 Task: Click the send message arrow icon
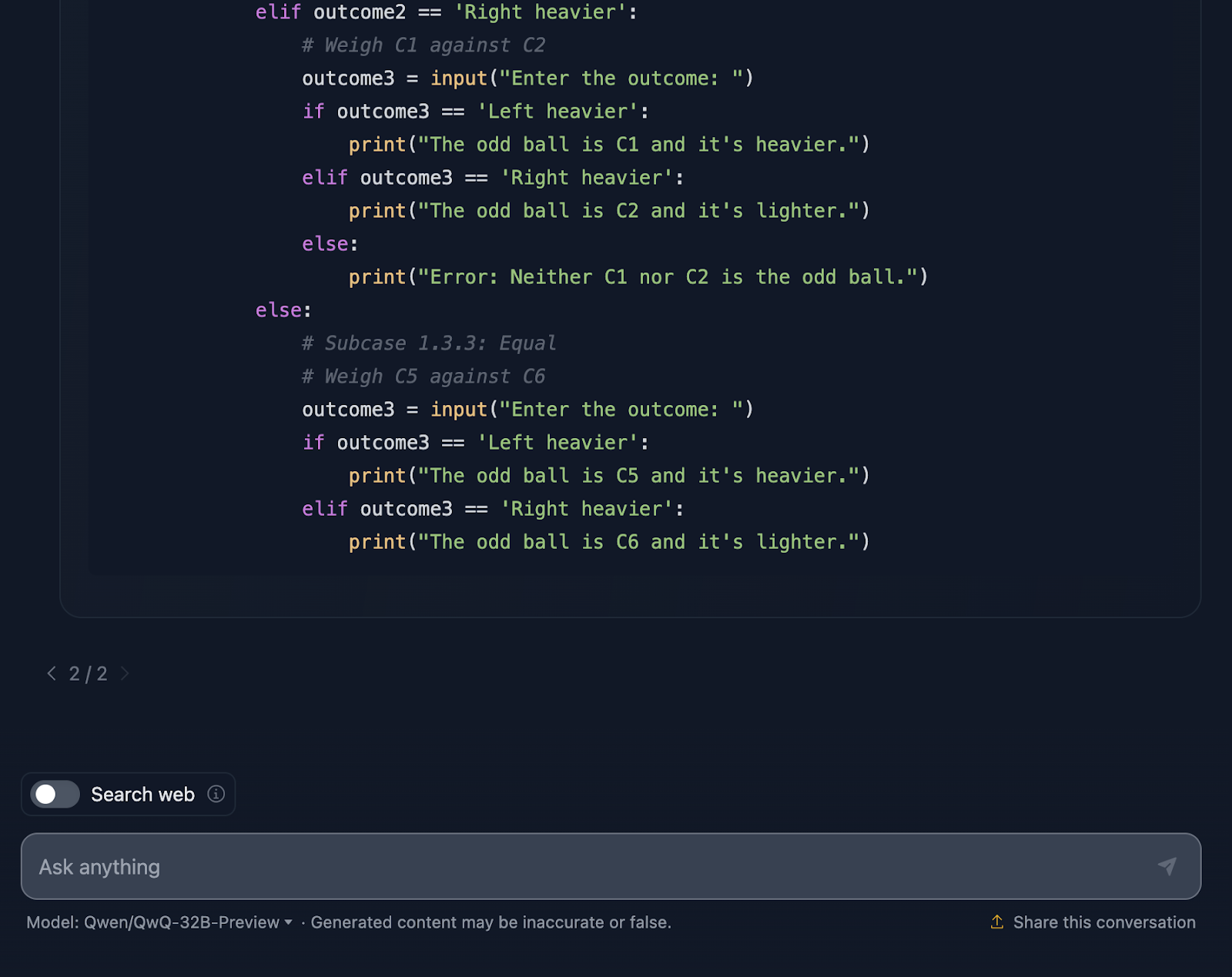pos(1167,866)
